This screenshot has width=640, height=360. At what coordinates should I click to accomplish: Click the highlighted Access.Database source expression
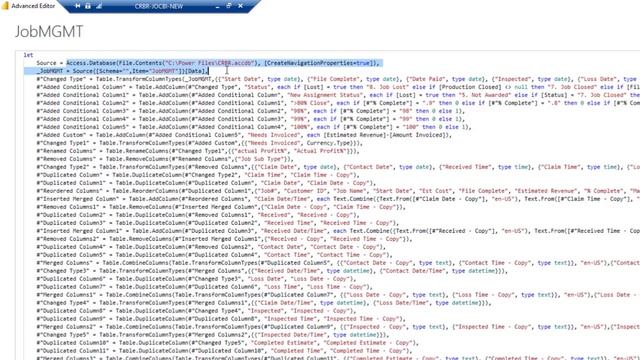pyautogui.click(x=224, y=63)
